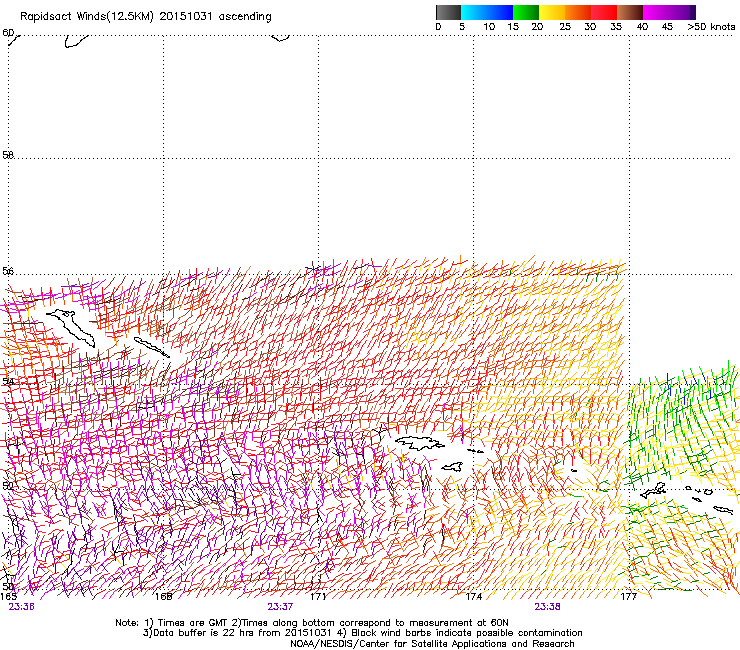Click the '177' longitude axis label

pyautogui.click(x=629, y=597)
